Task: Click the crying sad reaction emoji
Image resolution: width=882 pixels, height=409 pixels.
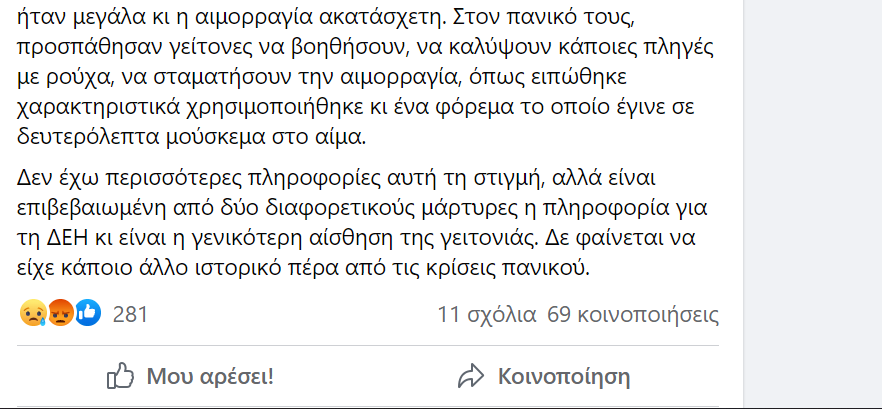Action: click(x=33, y=314)
